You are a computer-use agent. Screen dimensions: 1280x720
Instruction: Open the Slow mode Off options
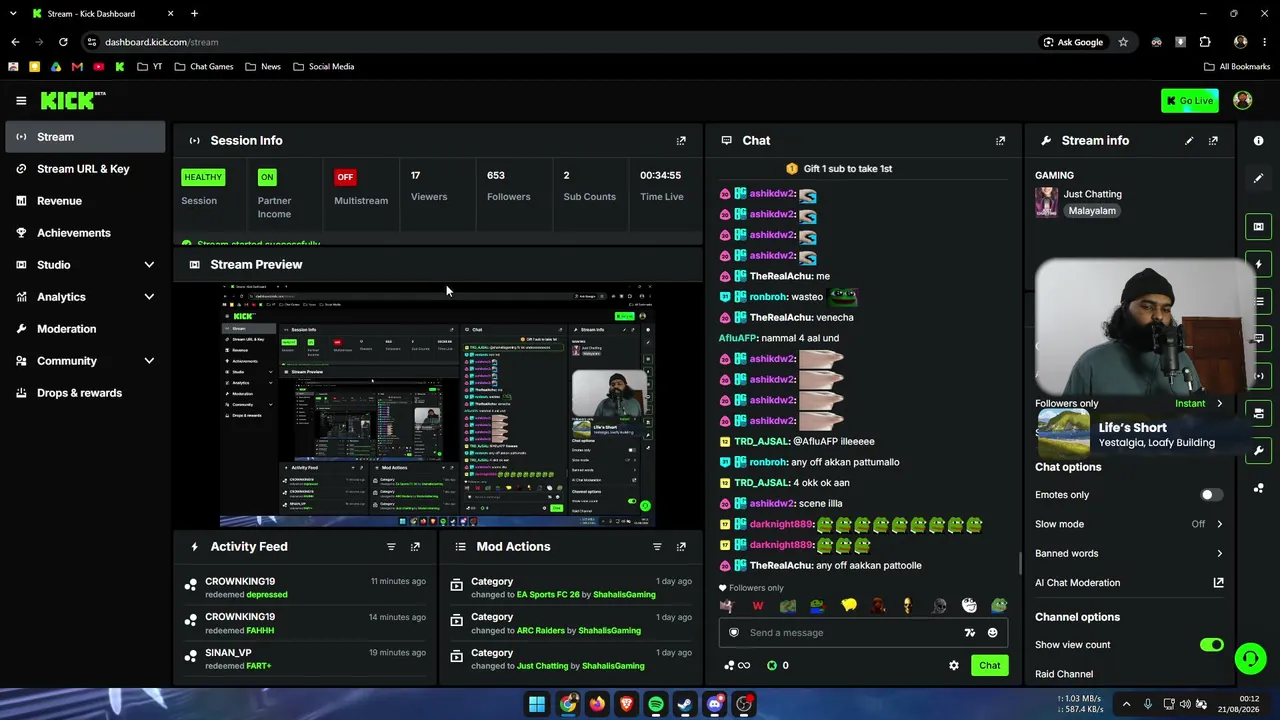point(1207,524)
